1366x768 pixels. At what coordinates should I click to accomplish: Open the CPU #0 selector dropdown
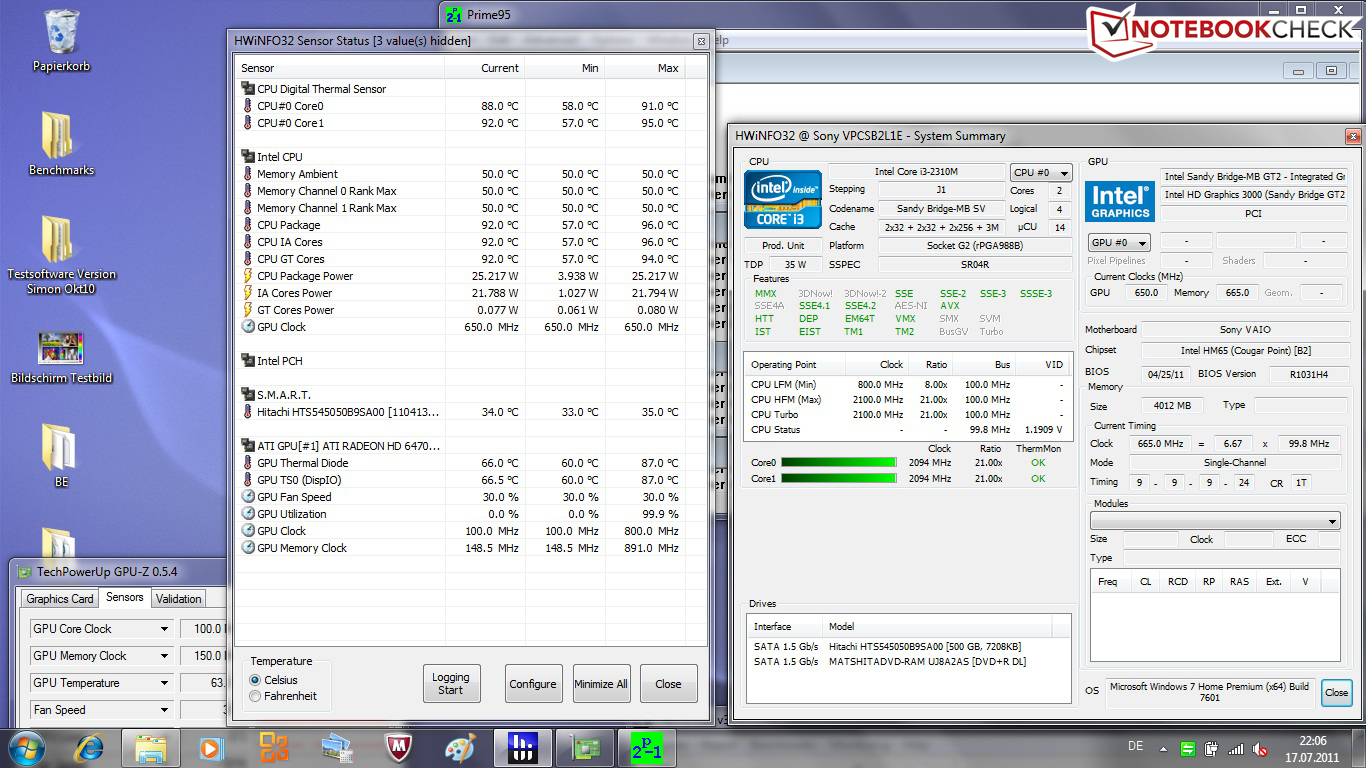coord(1041,172)
